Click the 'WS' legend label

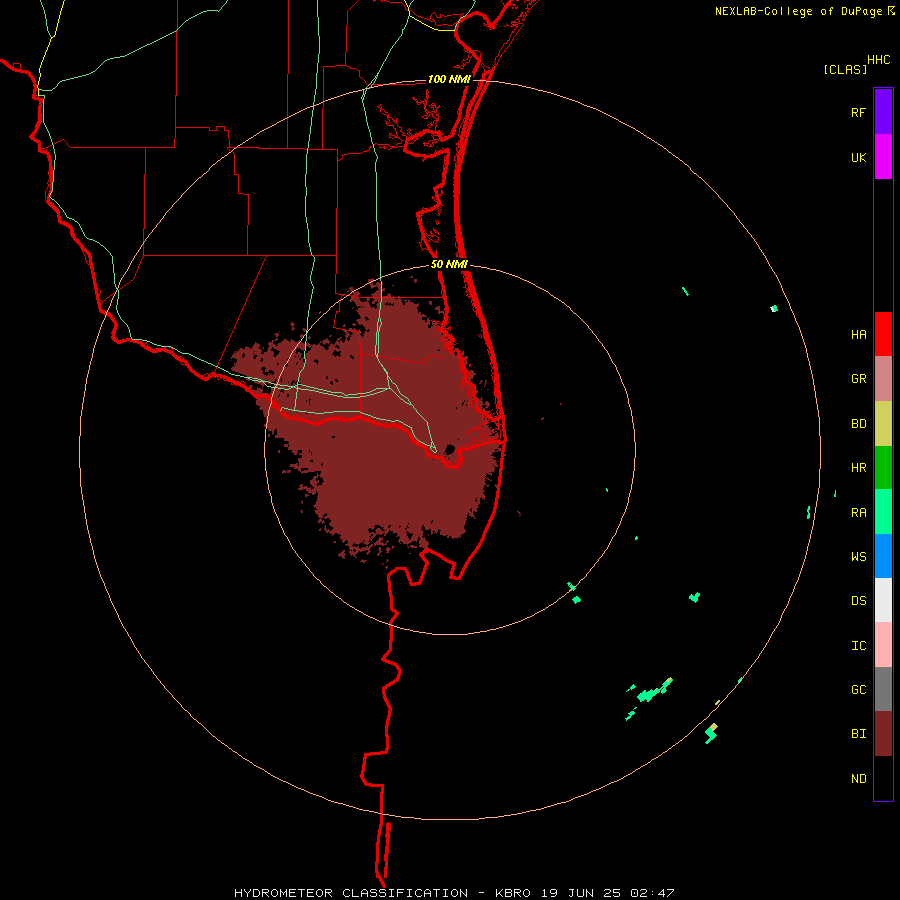(858, 556)
